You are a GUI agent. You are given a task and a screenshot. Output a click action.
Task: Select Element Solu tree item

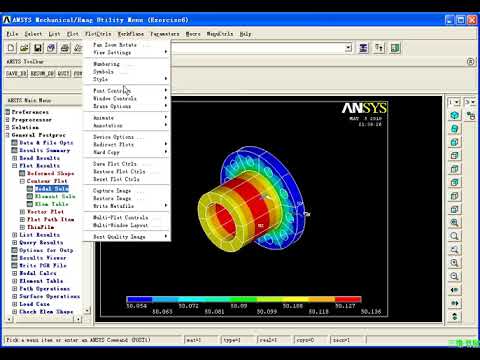(x=55, y=196)
